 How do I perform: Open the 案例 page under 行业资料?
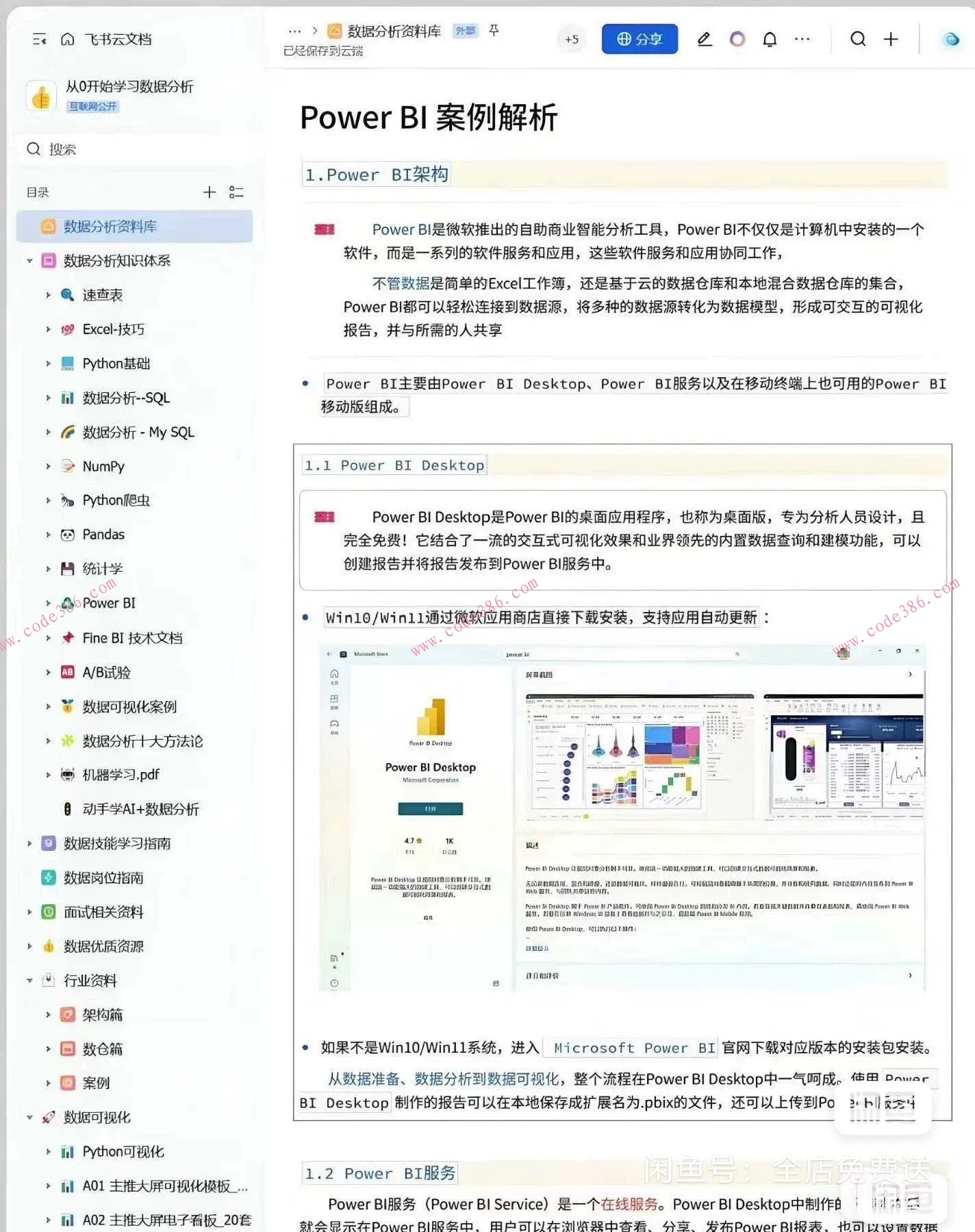pos(96,1083)
